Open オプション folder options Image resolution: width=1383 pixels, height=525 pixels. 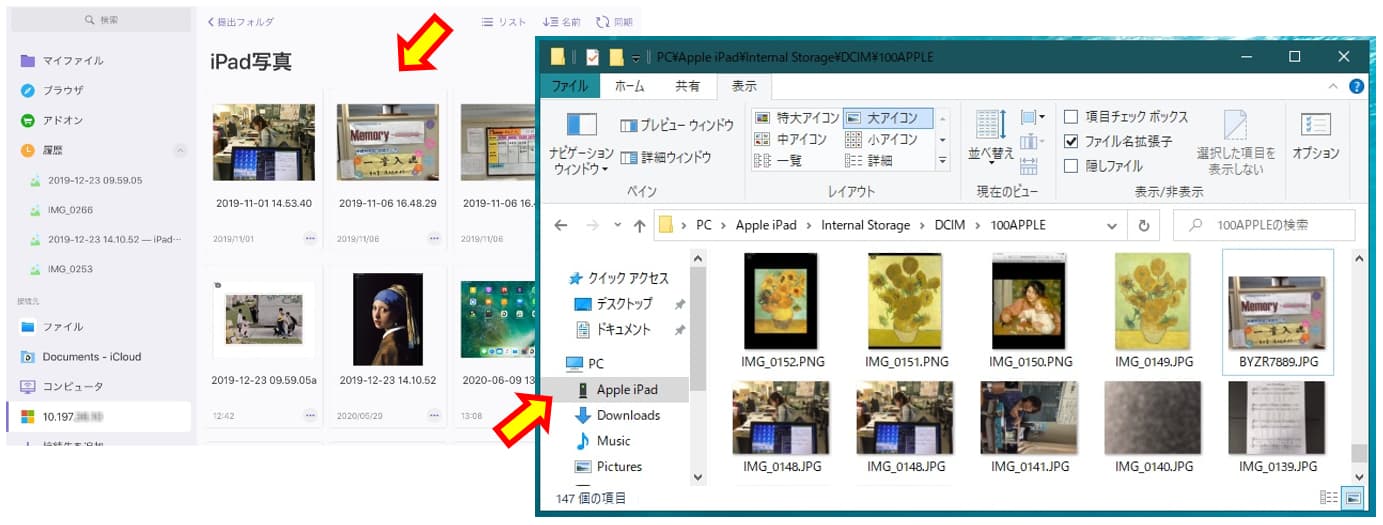pyautogui.click(x=1315, y=136)
